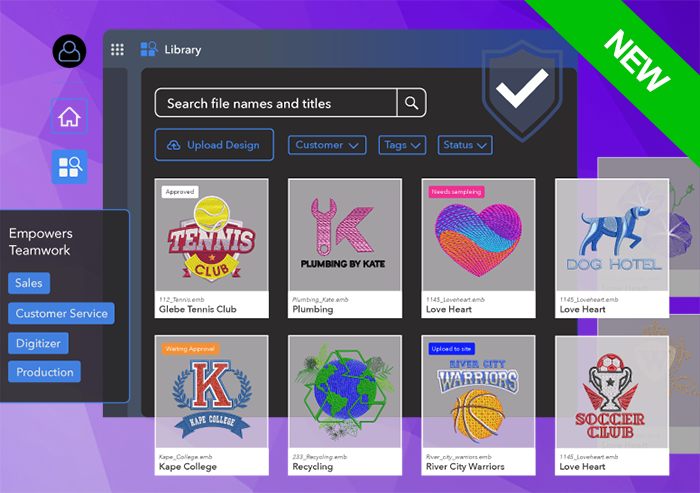Click the Production role tag
The height and width of the screenshot is (493, 700).
(x=44, y=372)
